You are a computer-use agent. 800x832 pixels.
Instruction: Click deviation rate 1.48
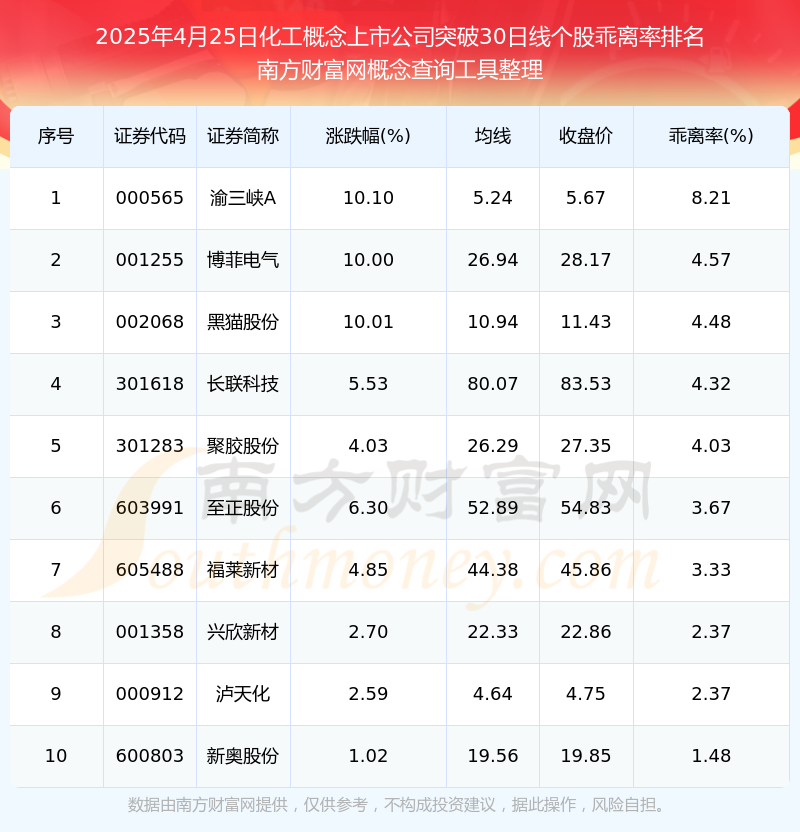[711, 757]
